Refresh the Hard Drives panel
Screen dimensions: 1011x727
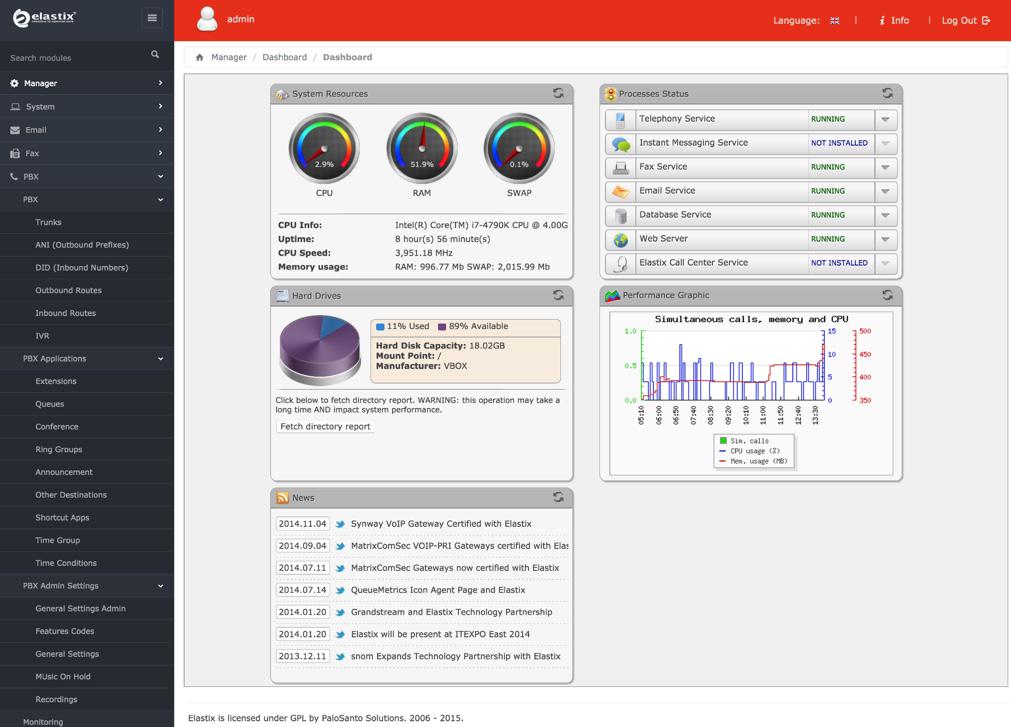click(558, 295)
